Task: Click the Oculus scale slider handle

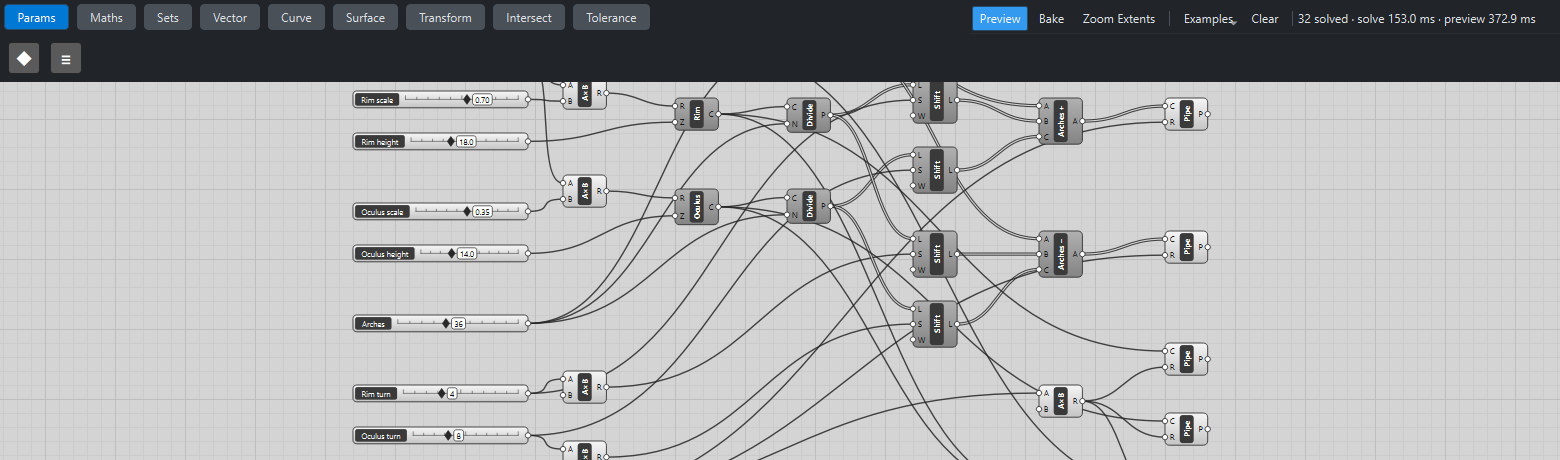Action: 466,211
